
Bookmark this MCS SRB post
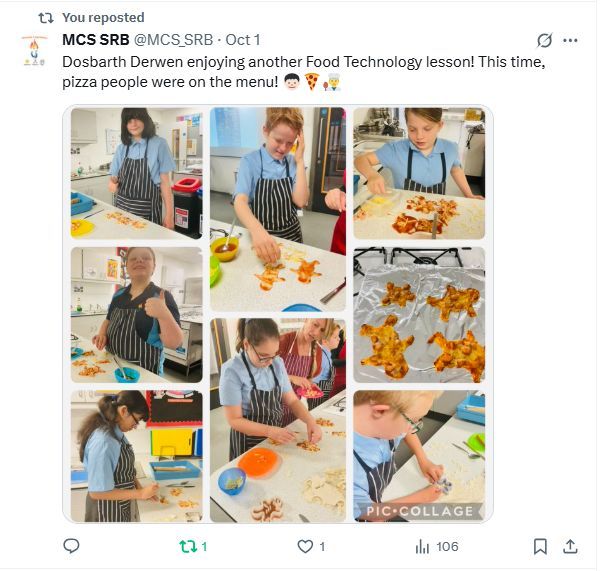click(x=540, y=546)
